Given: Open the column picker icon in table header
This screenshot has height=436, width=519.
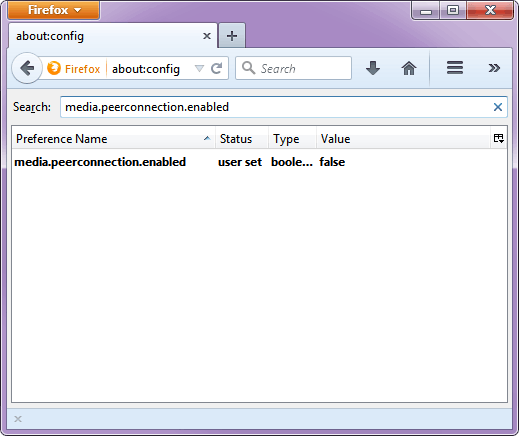Looking at the screenshot, I should click(499, 138).
